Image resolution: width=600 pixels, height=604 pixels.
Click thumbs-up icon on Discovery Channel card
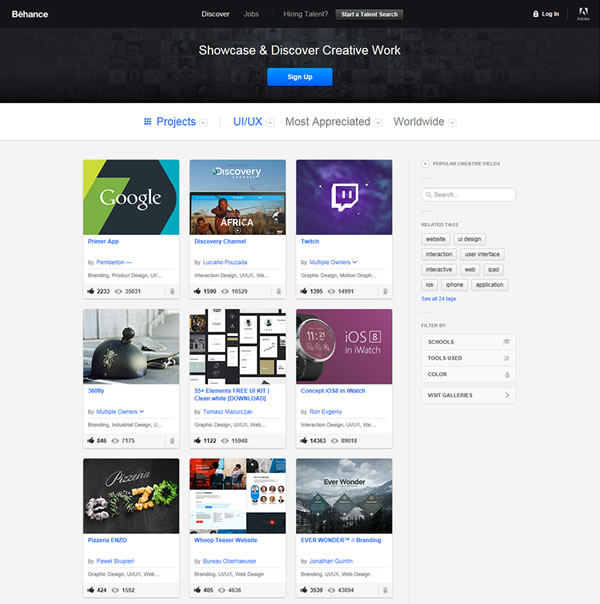pyautogui.click(x=197, y=291)
